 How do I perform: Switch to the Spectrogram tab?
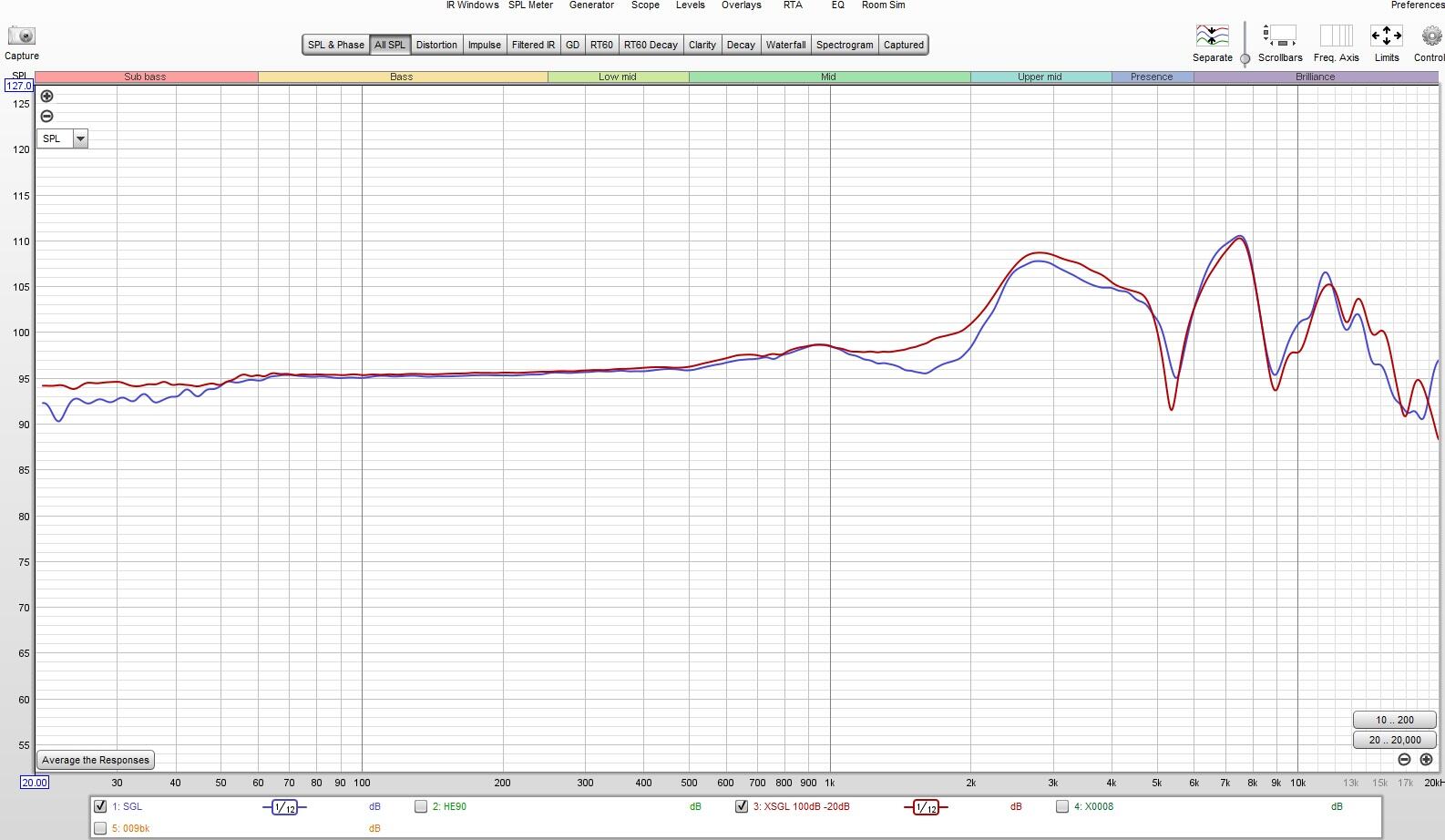844,45
